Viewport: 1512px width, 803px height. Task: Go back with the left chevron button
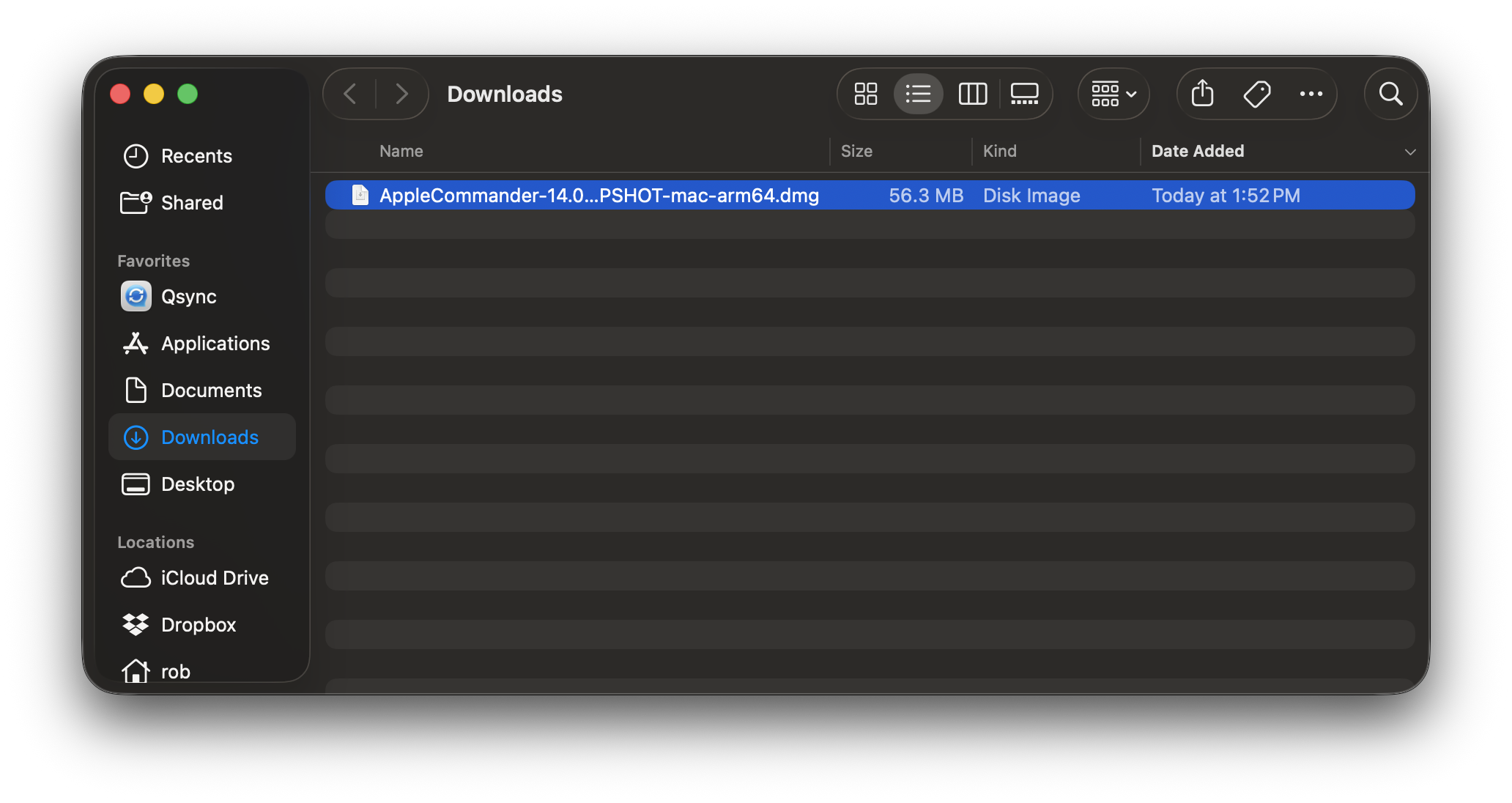coord(350,94)
